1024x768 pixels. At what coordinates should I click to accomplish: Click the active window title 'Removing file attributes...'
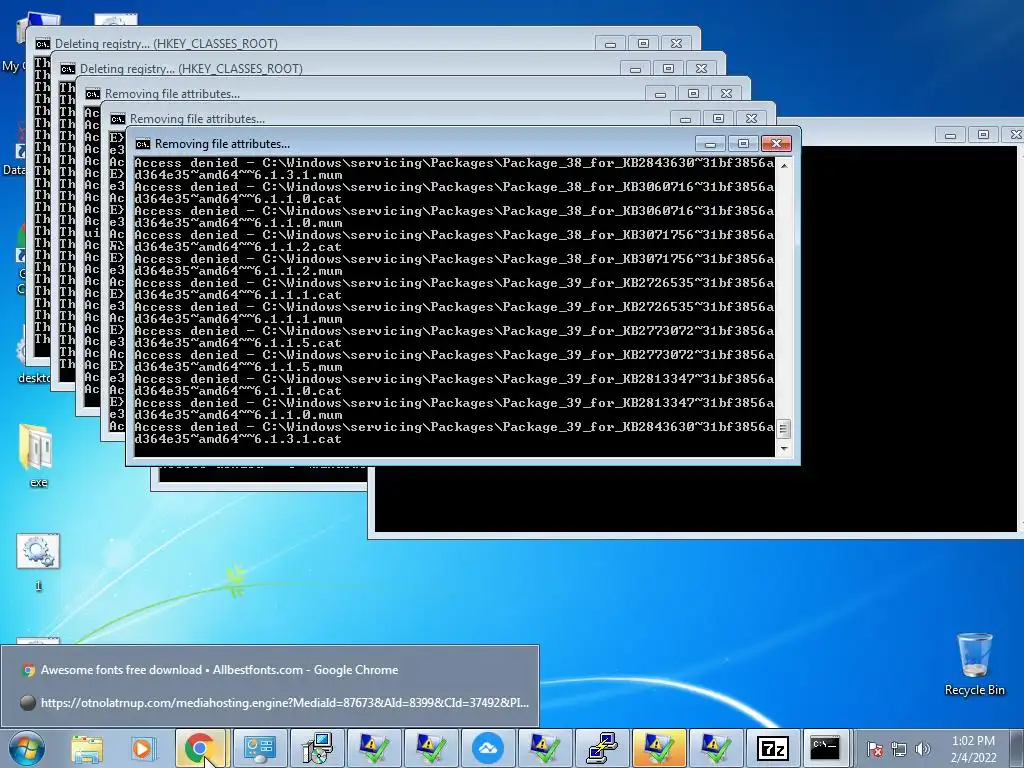(x=222, y=144)
